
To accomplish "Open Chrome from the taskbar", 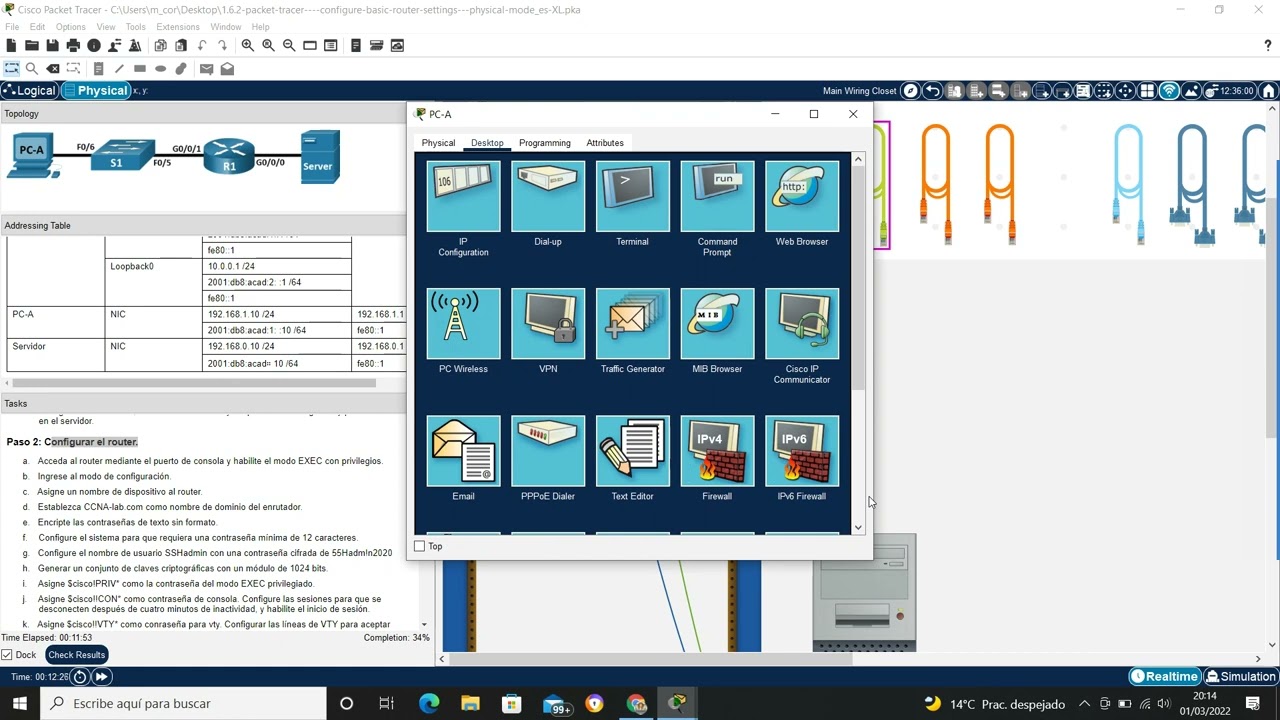I will pos(636,703).
